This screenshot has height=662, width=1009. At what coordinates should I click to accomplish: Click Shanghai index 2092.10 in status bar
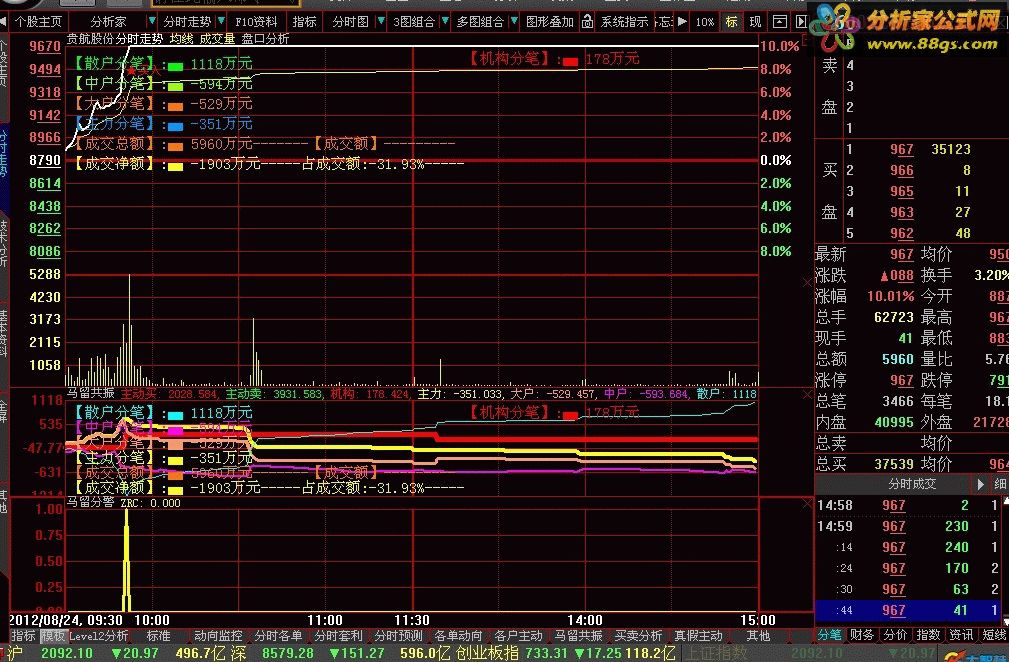67,654
